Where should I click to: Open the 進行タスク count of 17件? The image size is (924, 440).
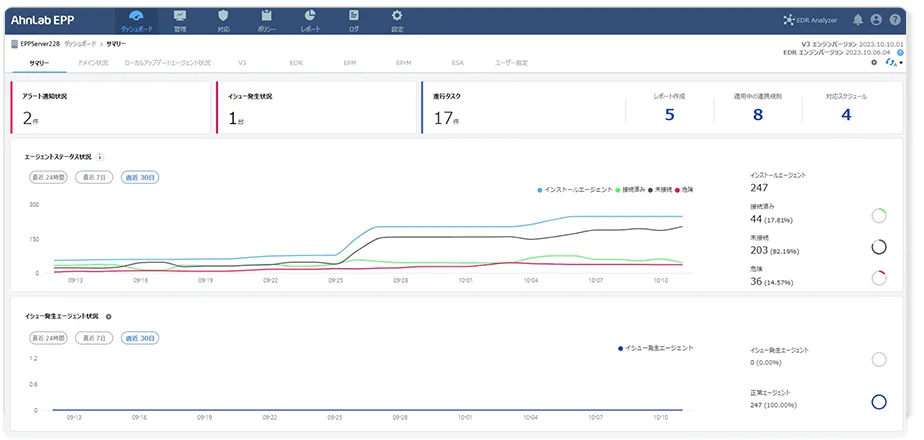pyautogui.click(x=446, y=118)
